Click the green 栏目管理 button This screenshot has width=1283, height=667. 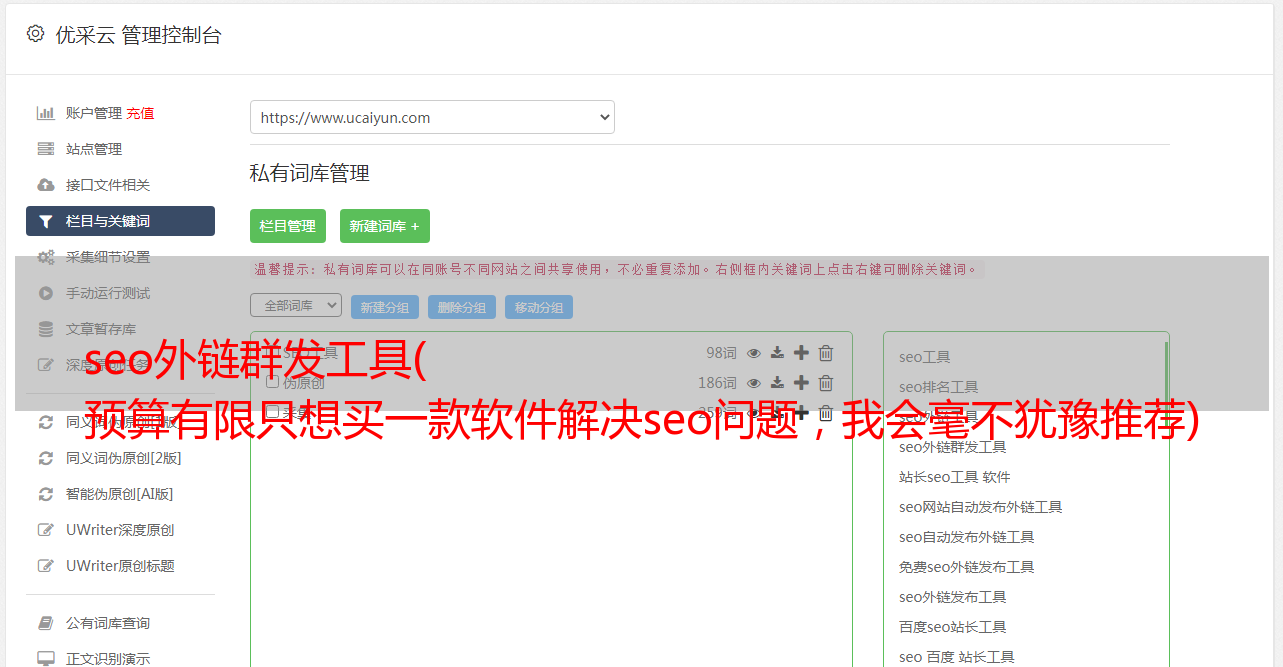[288, 226]
